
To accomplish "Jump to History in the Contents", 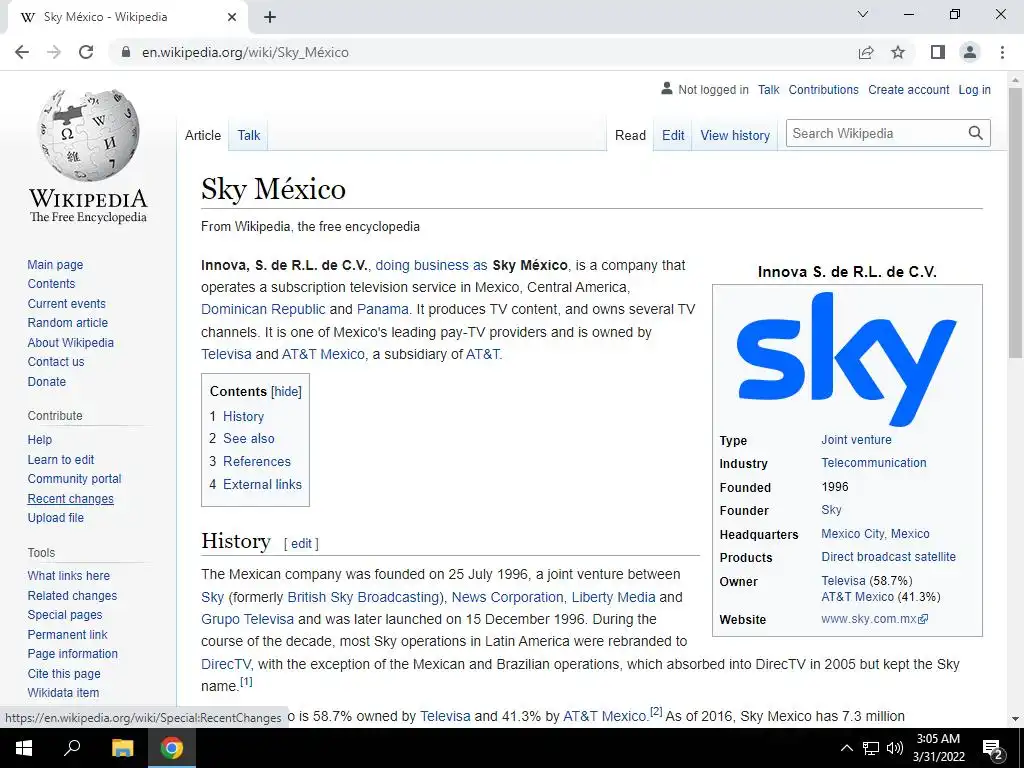I will pyautogui.click(x=243, y=416).
